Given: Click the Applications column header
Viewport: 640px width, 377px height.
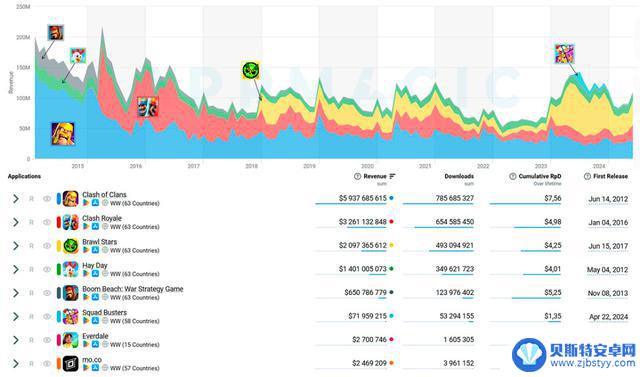Looking at the screenshot, I should (24, 176).
